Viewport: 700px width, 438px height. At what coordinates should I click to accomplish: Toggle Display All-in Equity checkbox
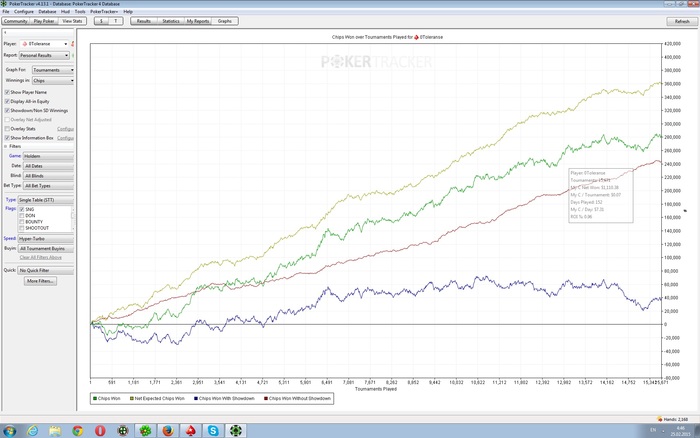(x=7, y=101)
